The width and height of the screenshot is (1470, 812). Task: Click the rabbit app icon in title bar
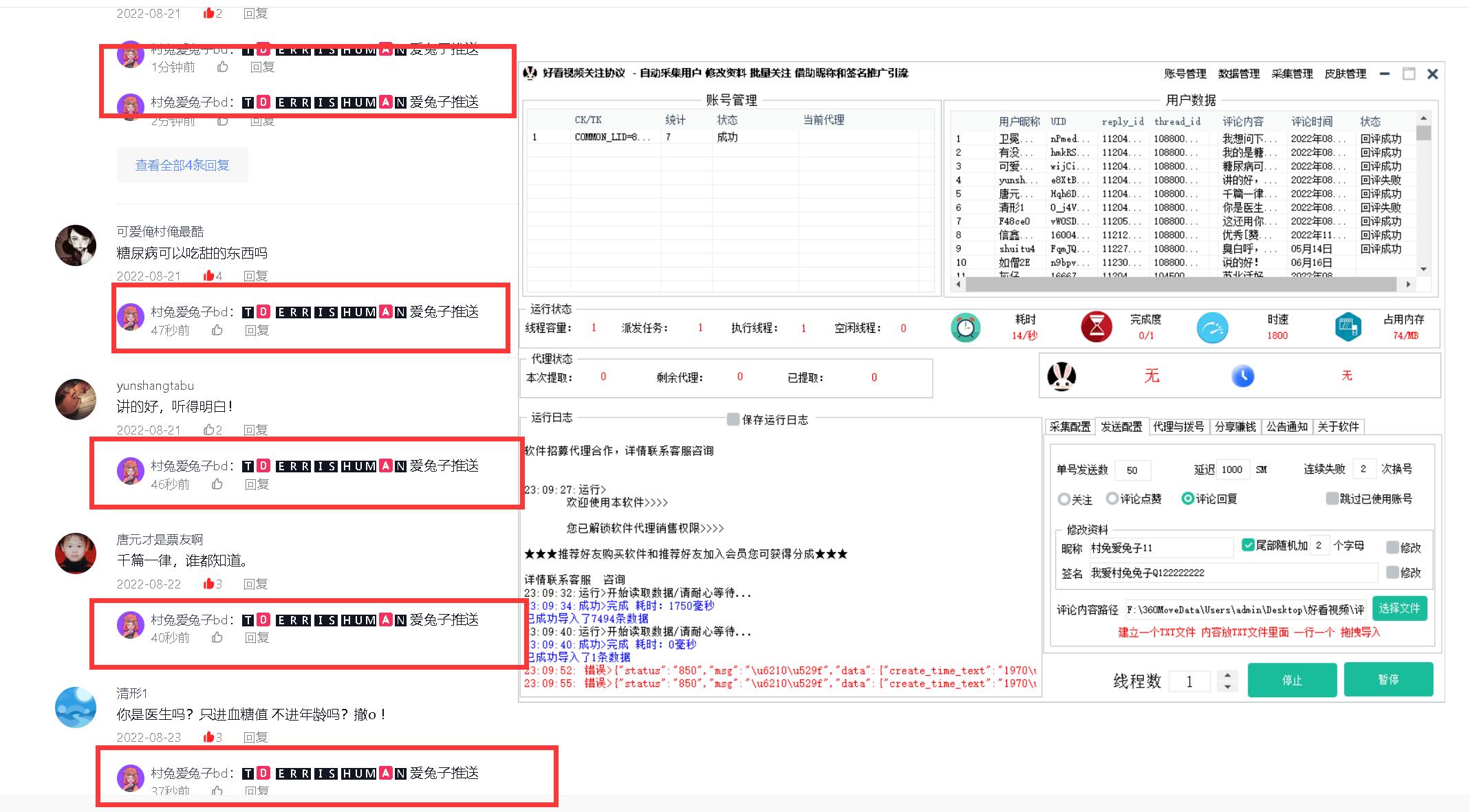(530, 73)
